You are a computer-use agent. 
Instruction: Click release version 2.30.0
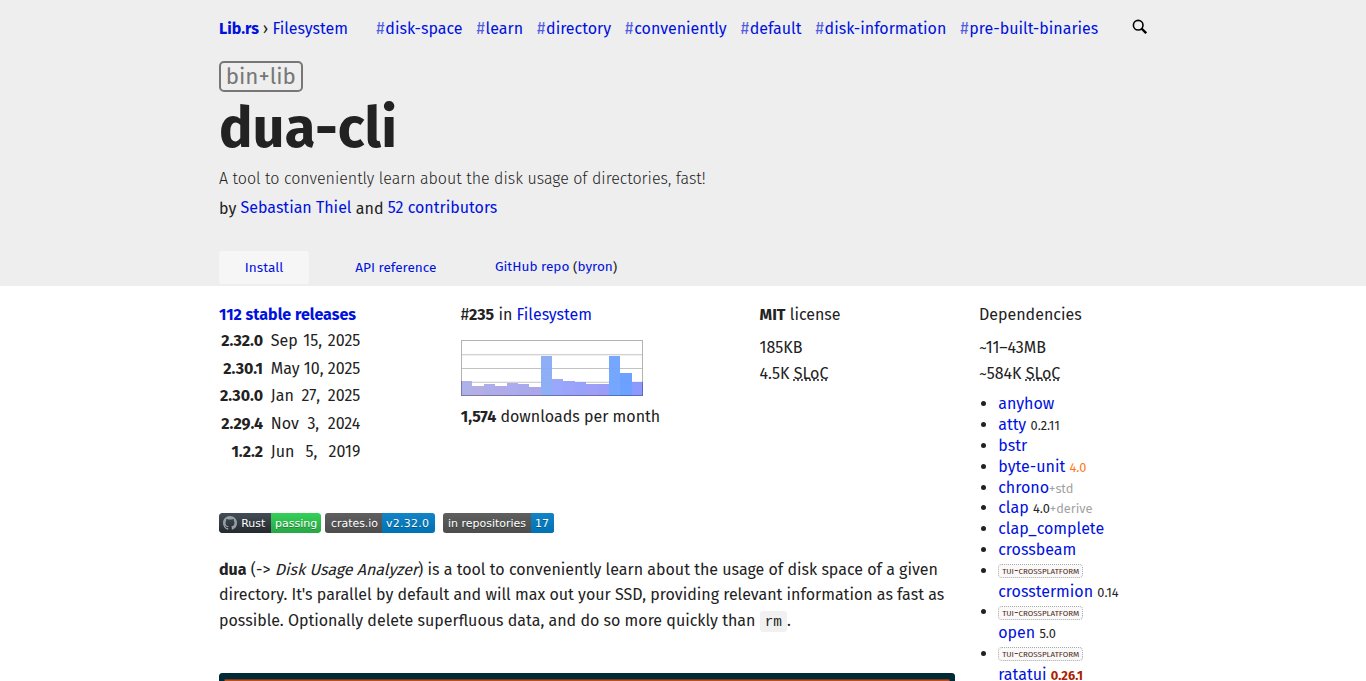[242, 395]
